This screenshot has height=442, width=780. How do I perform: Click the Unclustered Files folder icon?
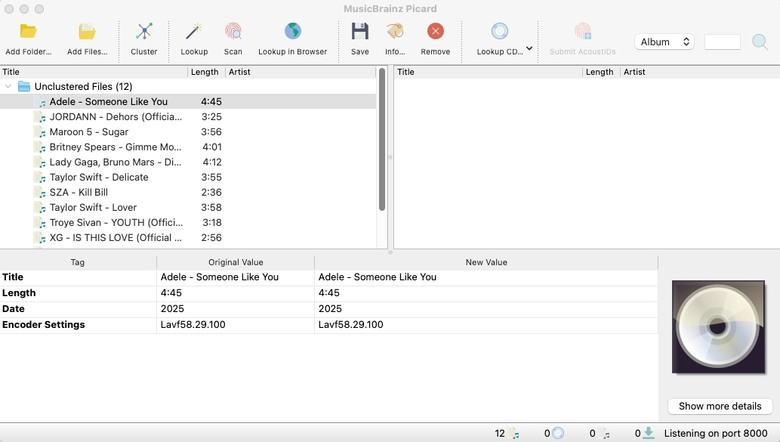tap(24, 87)
